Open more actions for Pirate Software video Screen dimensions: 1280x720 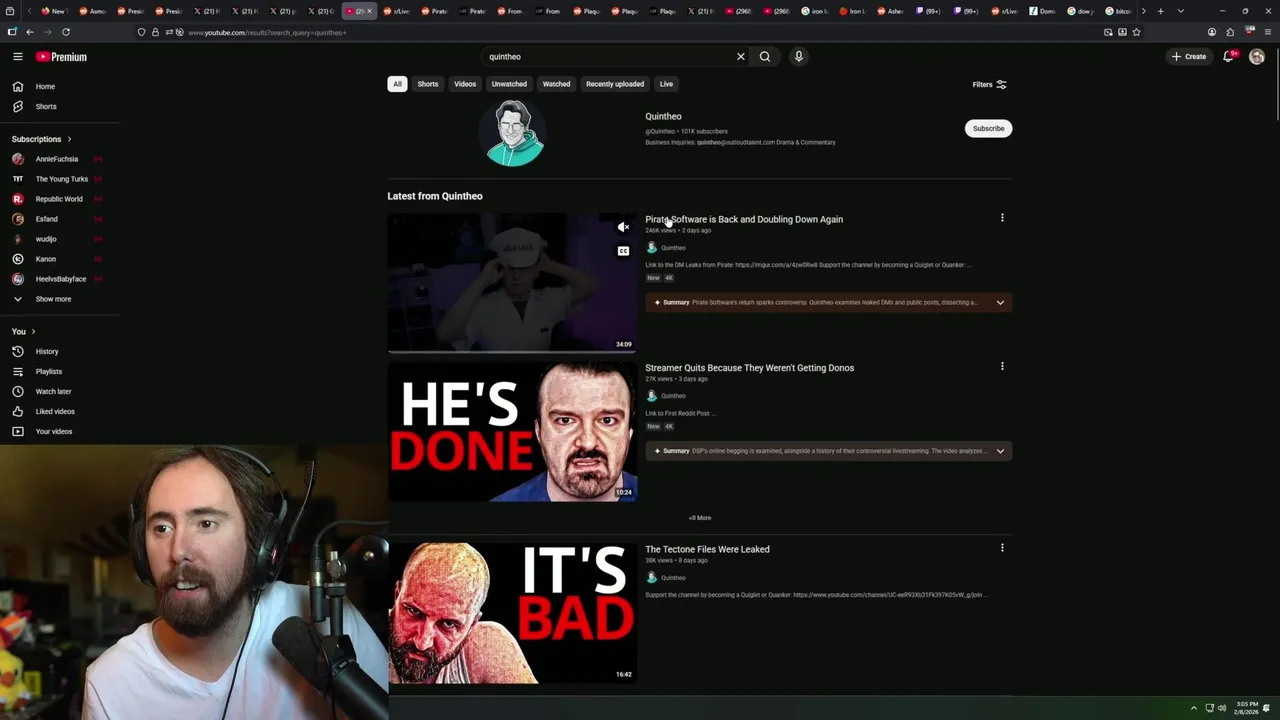click(1002, 218)
